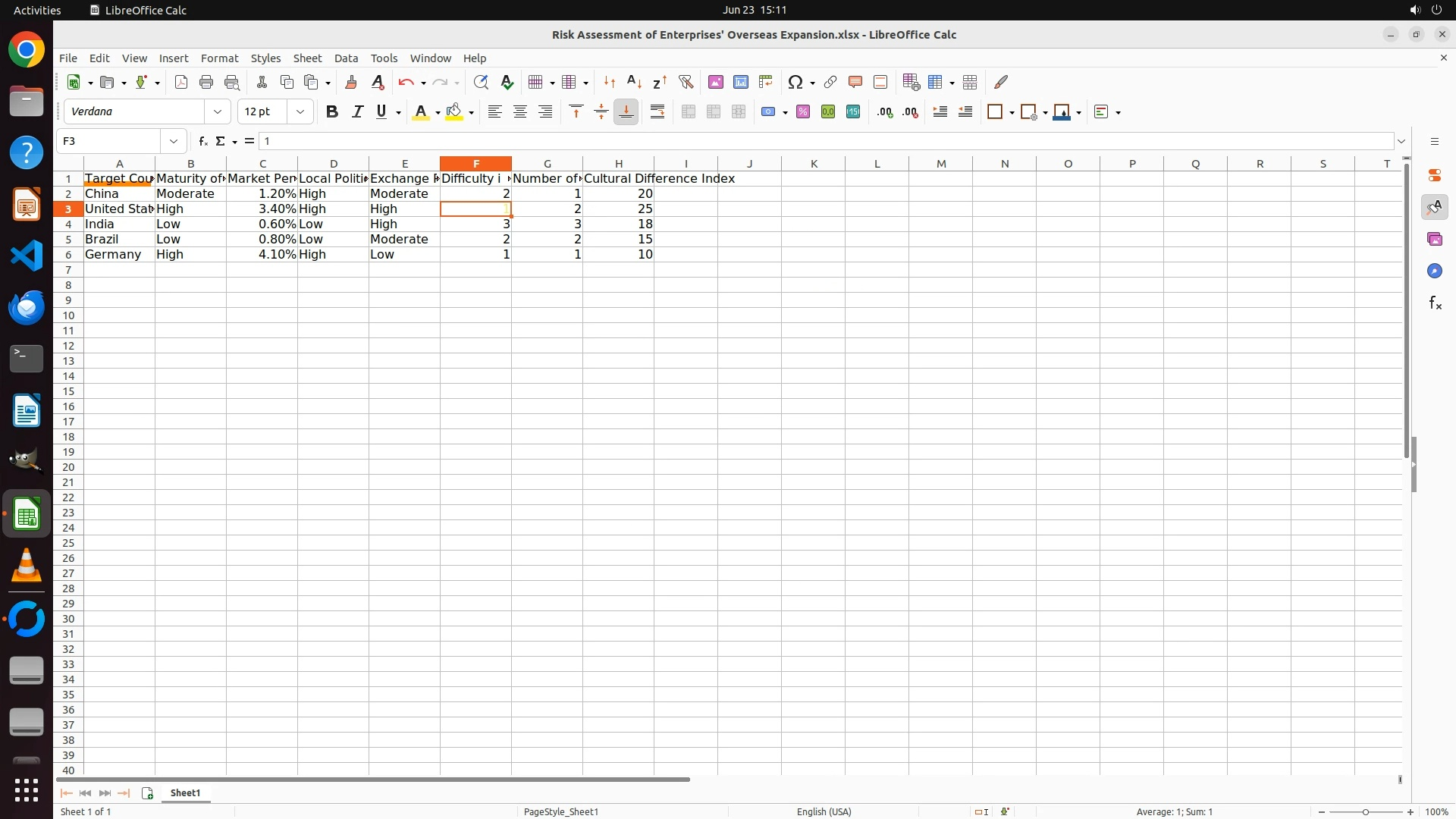Expand the Name Box dropdown arrow
The width and height of the screenshot is (1456, 819).
pos(174,141)
